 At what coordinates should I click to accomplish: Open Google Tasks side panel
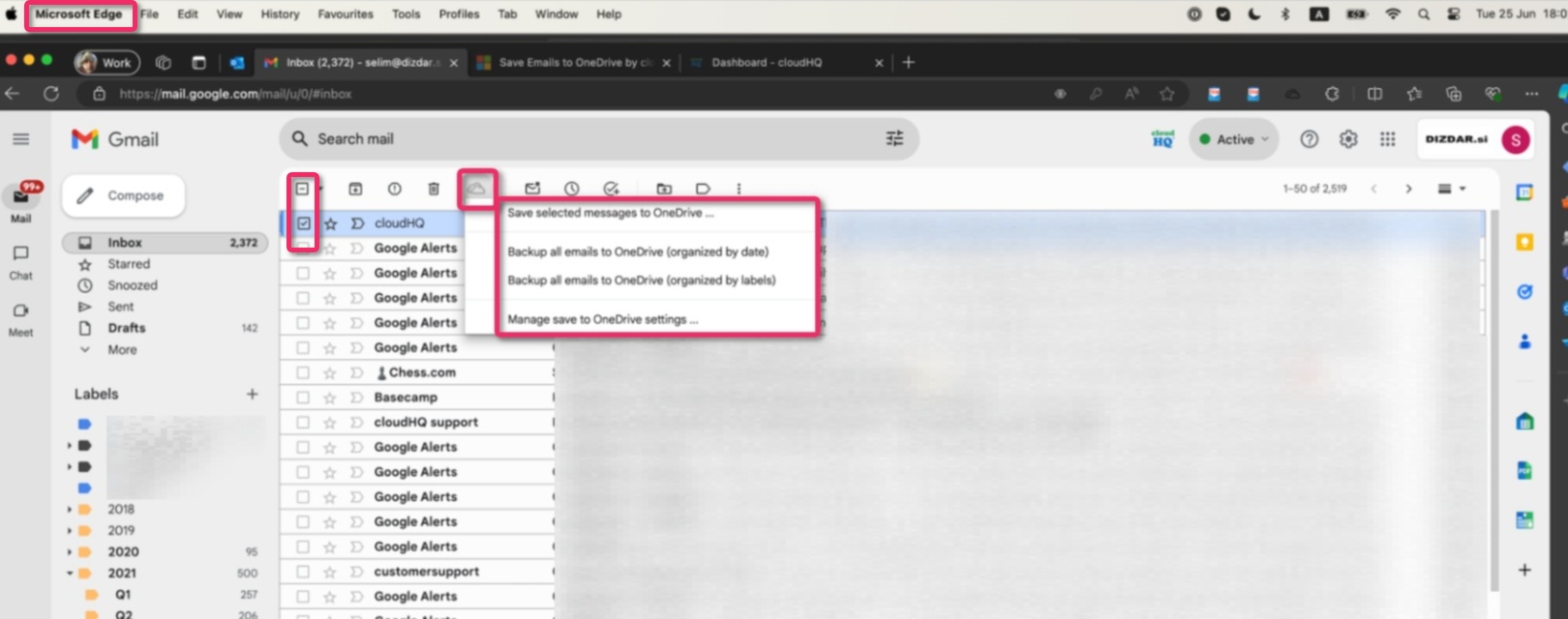click(1524, 291)
